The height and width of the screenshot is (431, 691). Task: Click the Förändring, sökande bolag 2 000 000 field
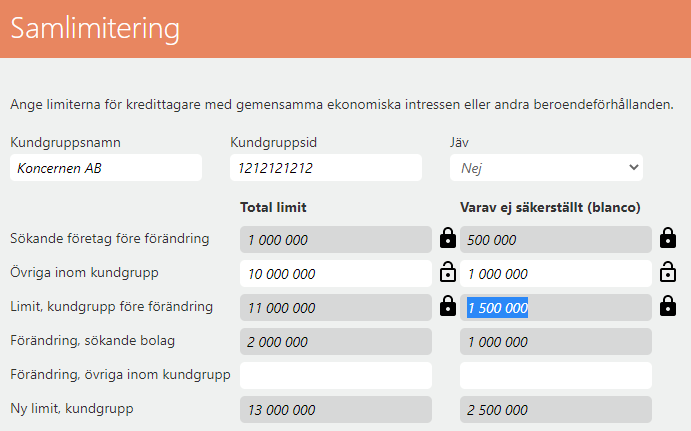click(x=336, y=342)
